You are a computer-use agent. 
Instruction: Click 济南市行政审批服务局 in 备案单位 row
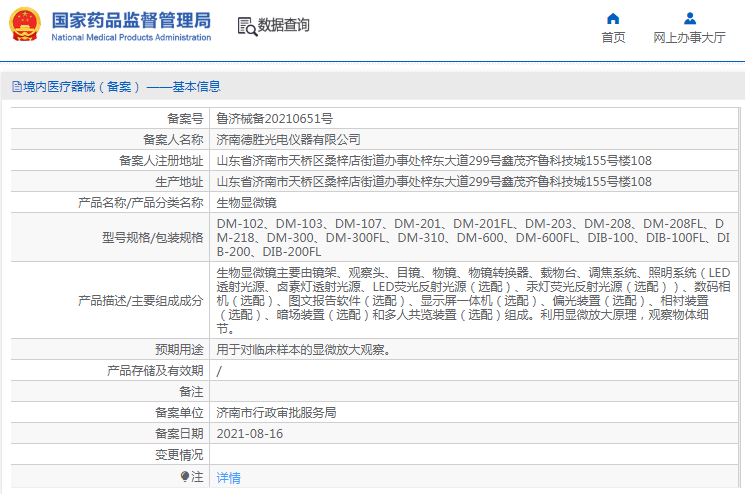pos(276,412)
